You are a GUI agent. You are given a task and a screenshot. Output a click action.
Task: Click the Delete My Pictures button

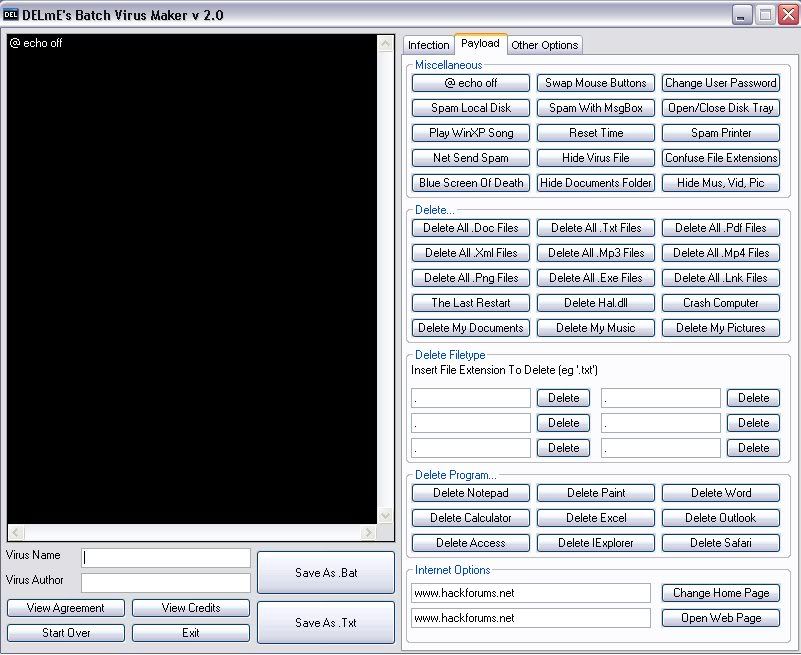click(721, 329)
